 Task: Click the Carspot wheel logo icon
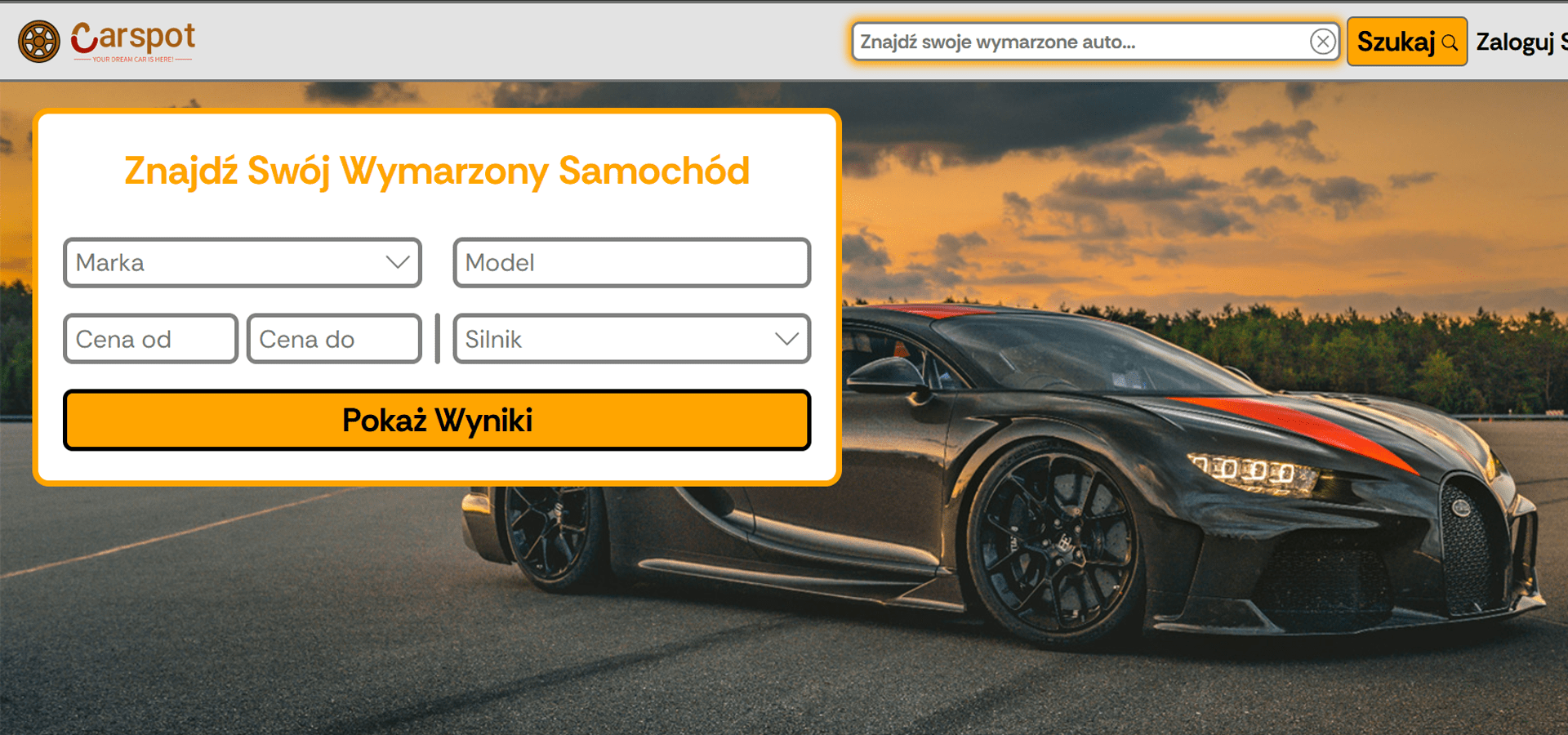click(39, 42)
